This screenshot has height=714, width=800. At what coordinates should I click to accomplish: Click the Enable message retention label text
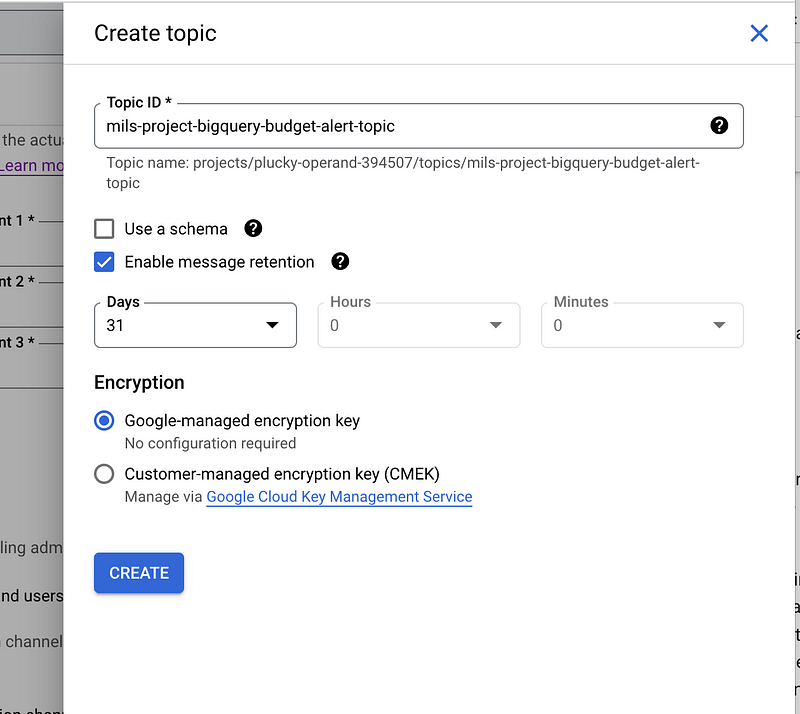(219, 262)
